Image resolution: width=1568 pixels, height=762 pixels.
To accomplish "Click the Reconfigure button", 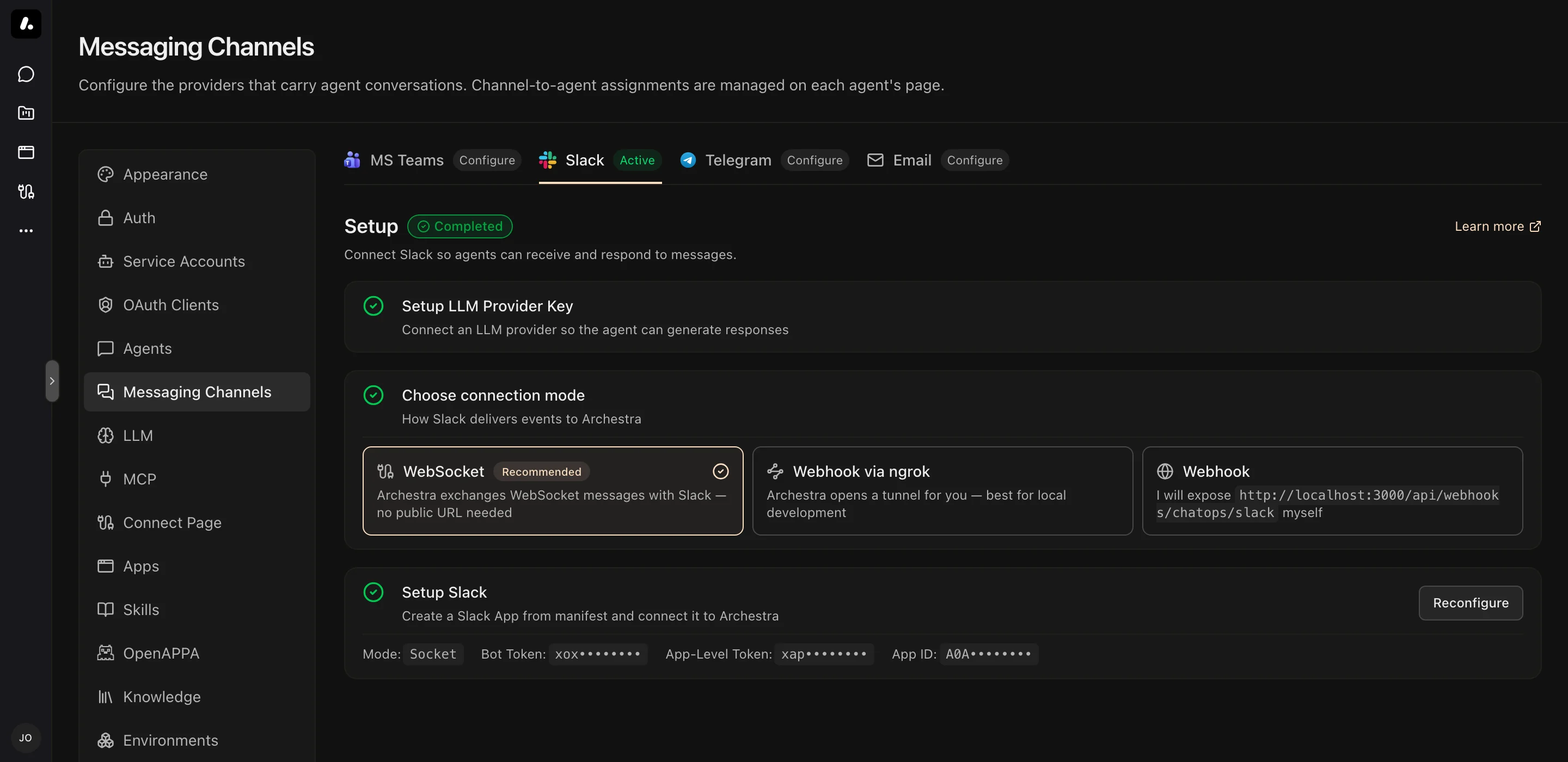I will [1471, 603].
